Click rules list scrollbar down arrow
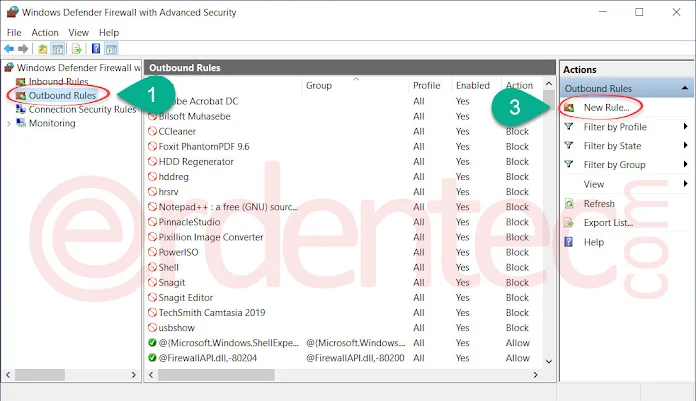Viewport: 696px width, 401px height. click(549, 361)
